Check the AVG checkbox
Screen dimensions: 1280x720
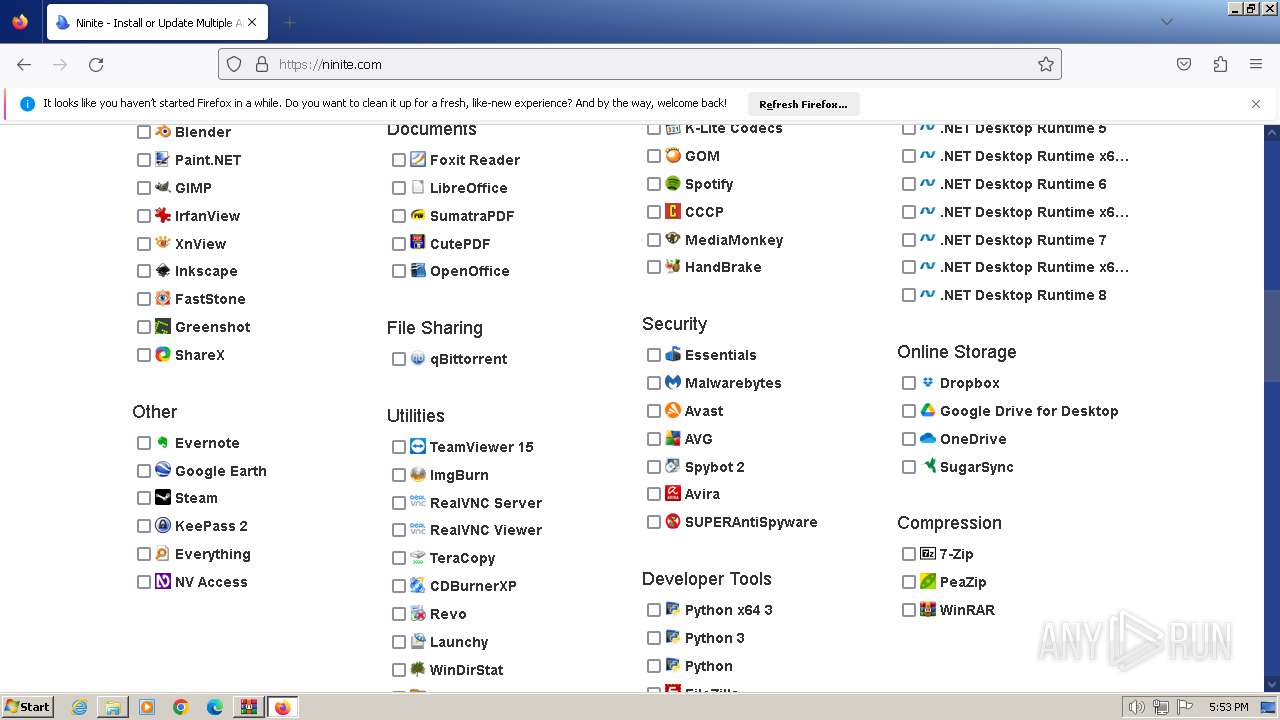pyautogui.click(x=654, y=439)
